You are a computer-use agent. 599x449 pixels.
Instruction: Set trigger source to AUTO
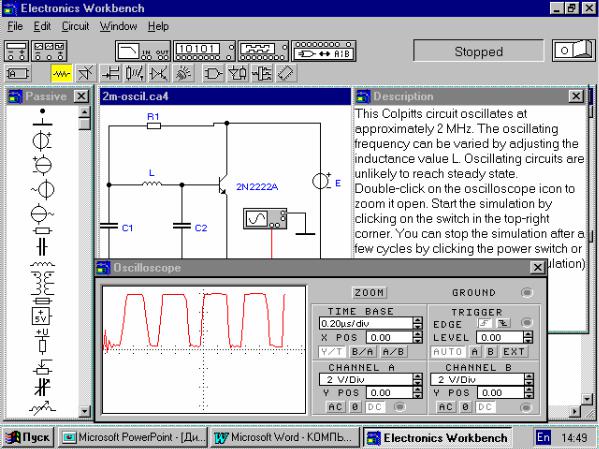click(448, 352)
